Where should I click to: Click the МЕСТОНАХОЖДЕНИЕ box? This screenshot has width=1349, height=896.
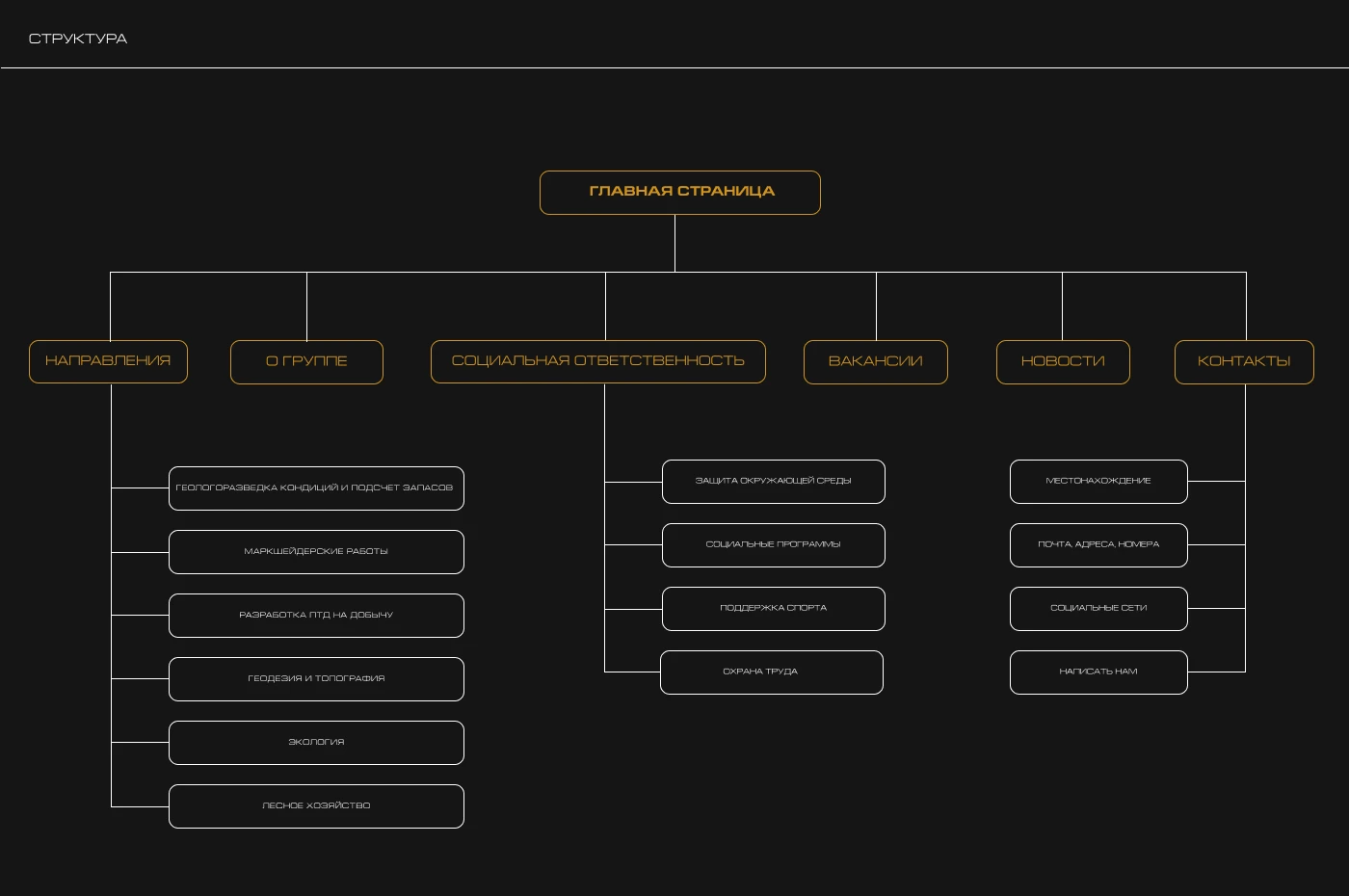[x=1098, y=482]
